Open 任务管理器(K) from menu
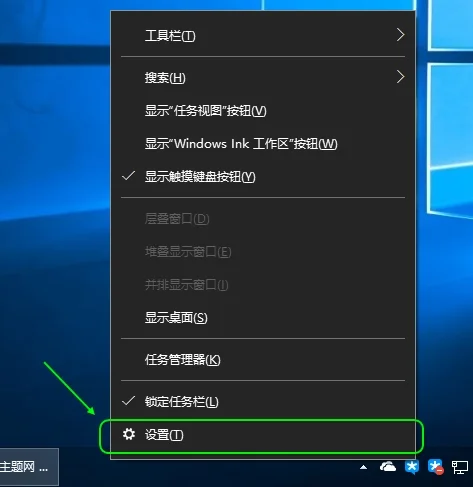This screenshot has width=473, height=487. point(263,360)
